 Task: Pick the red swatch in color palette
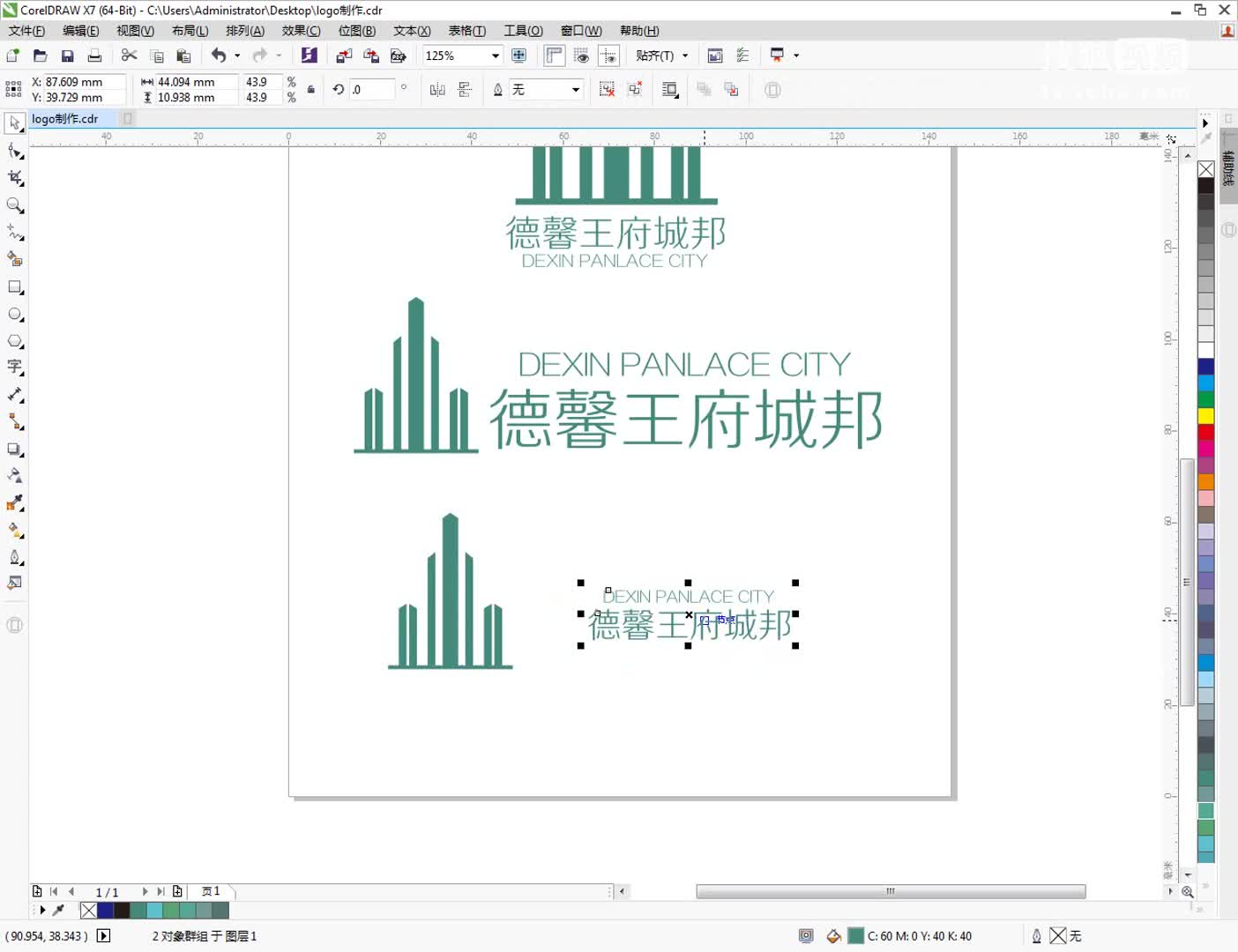pyautogui.click(x=1205, y=432)
